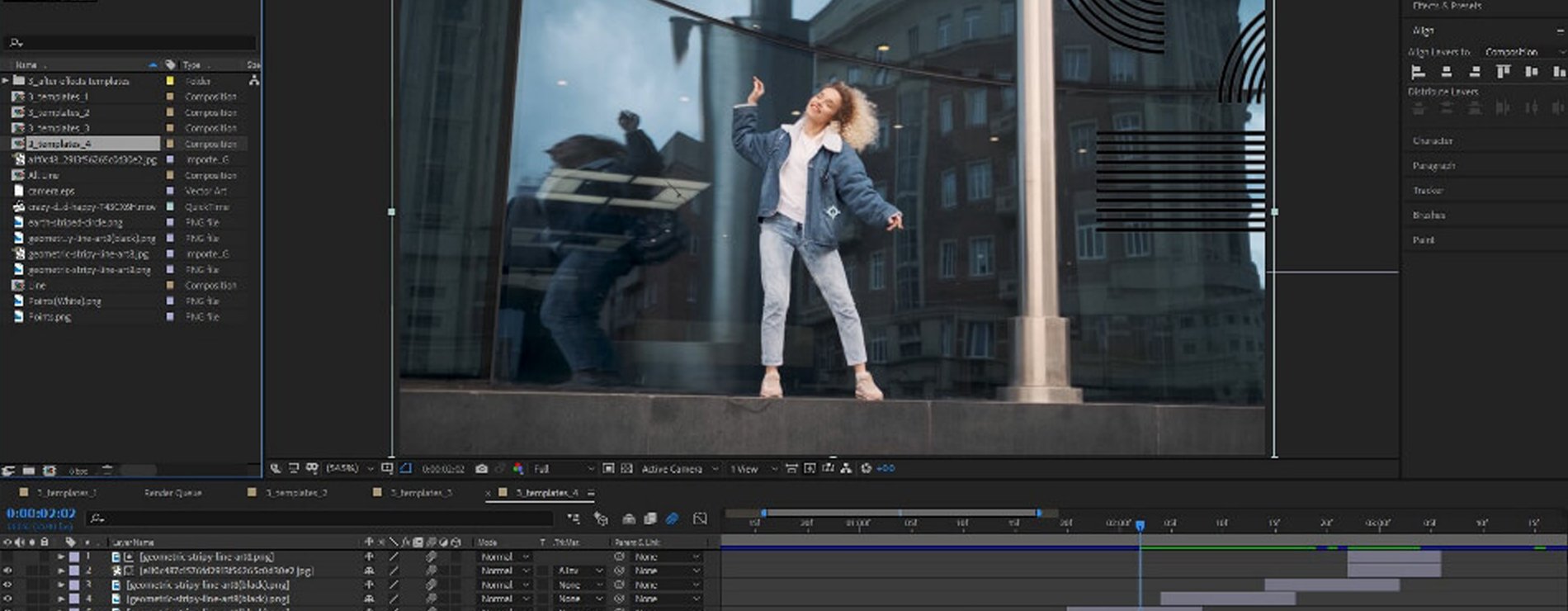Click the blue current time indicator marker
1568x611 pixels.
coord(1140,525)
